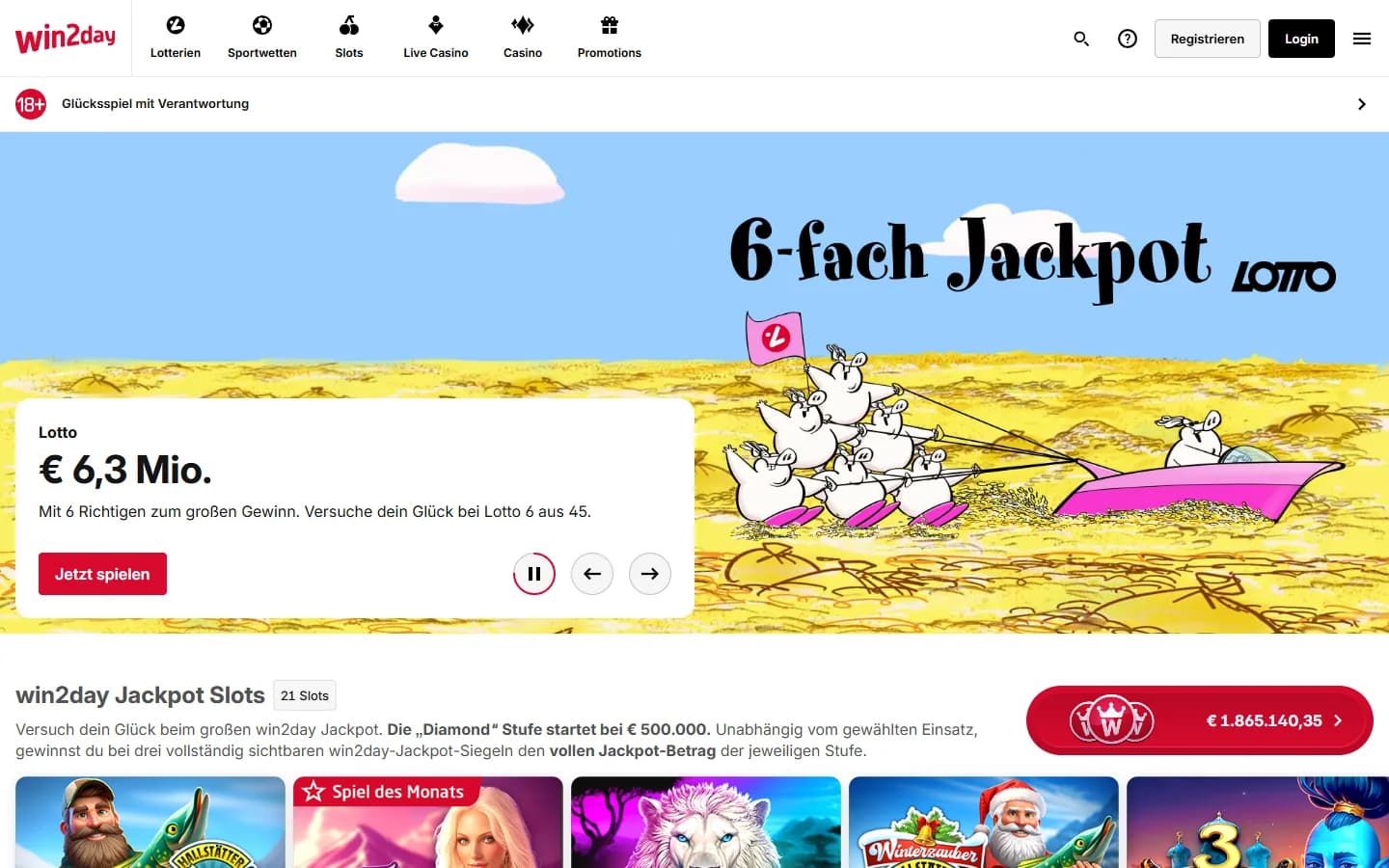Open the Promotions section

coord(610,39)
